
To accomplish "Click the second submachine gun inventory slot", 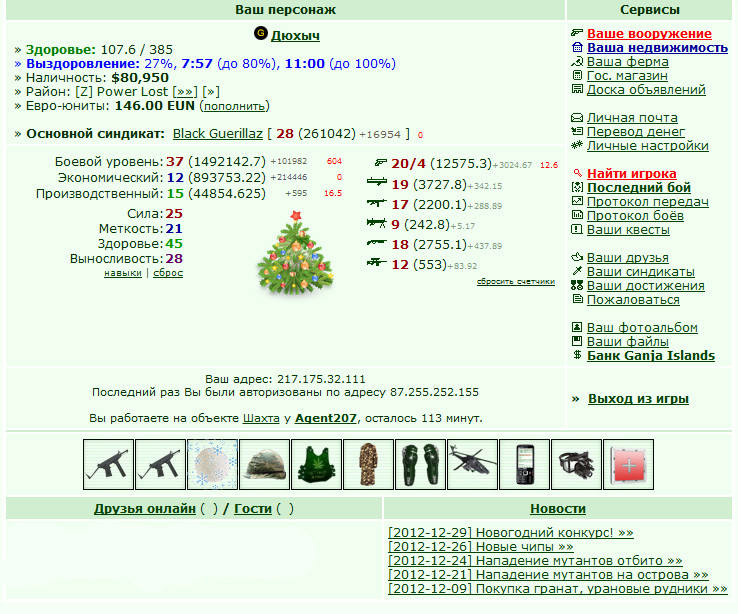I will 160,464.
